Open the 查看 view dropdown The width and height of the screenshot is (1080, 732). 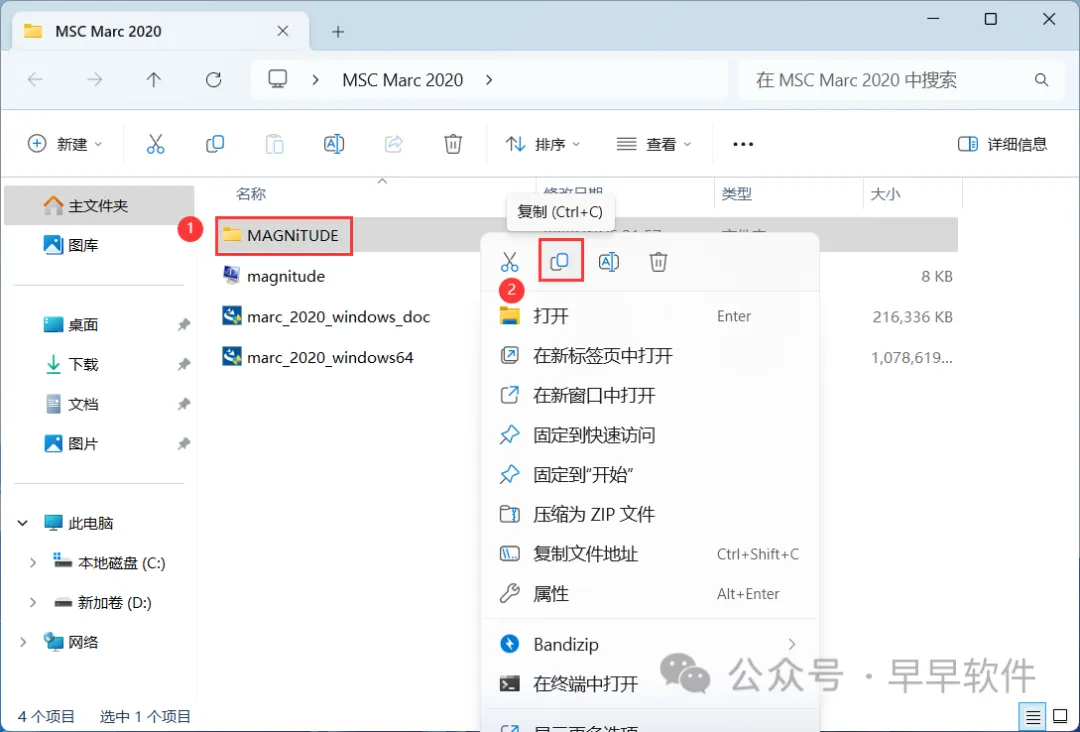click(x=654, y=144)
